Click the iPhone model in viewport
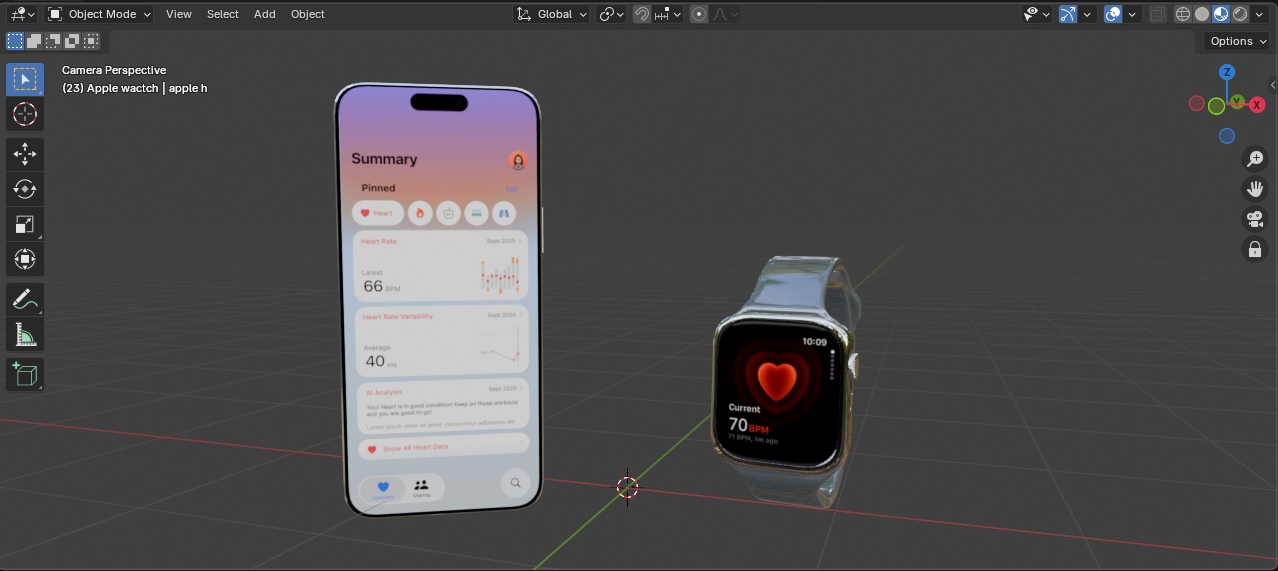This screenshot has height=571, width=1278. (x=440, y=300)
